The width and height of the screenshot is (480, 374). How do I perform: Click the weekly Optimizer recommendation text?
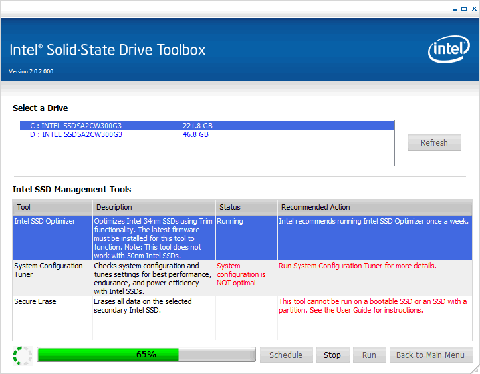pyautogui.click(x=374, y=221)
